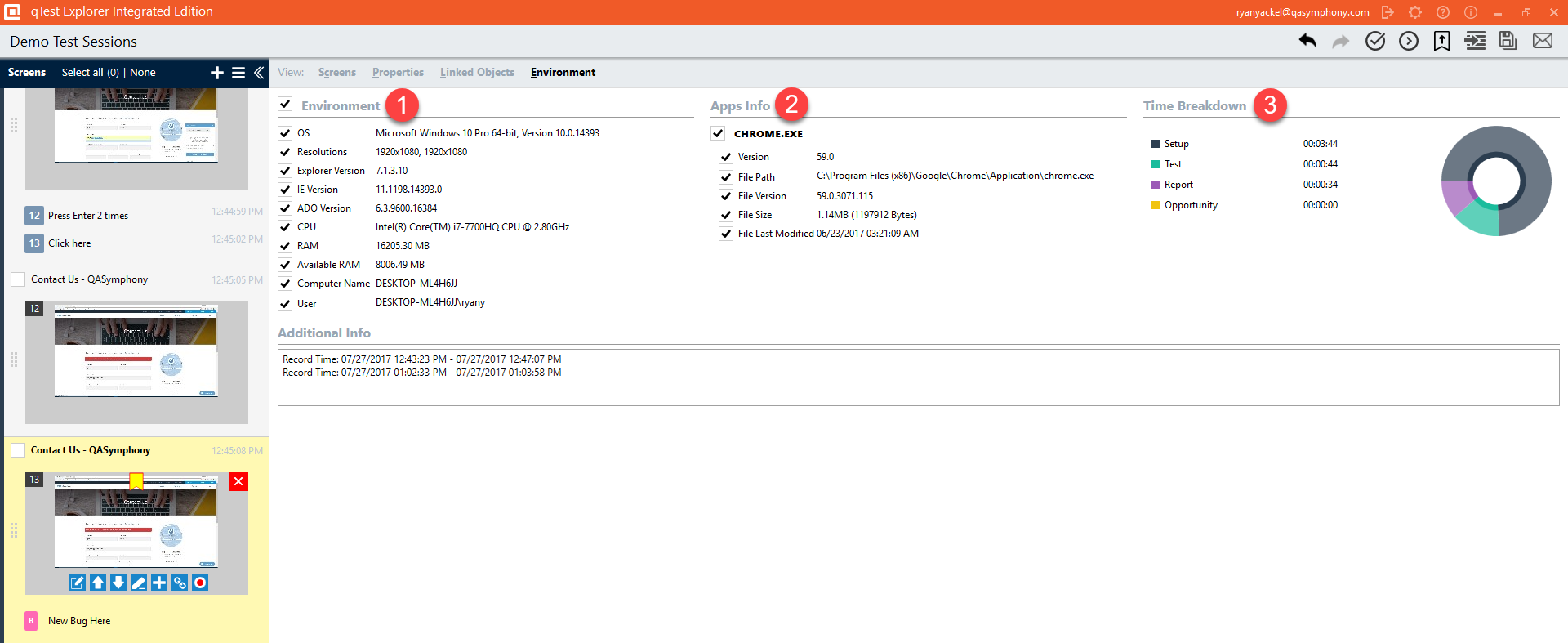Image resolution: width=1568 pixels, height=643 pixels.
Task: Click Select all (0) in Screens panel
Action: pos(91,73)
